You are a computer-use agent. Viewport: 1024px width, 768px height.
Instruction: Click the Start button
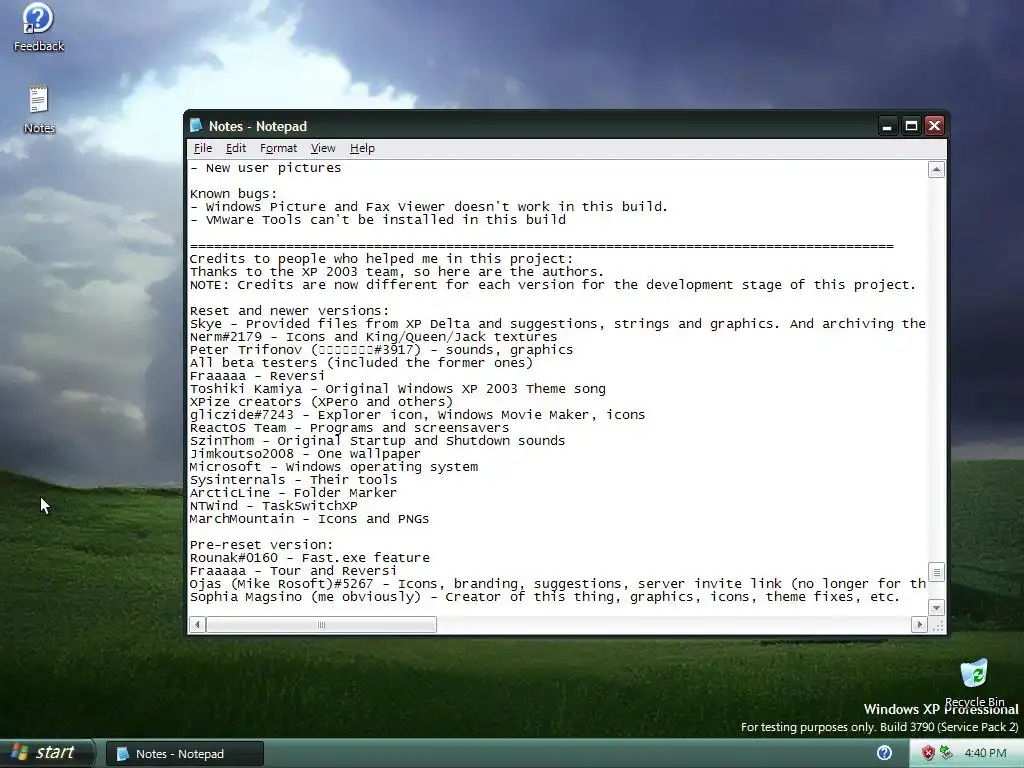(46, 753)
